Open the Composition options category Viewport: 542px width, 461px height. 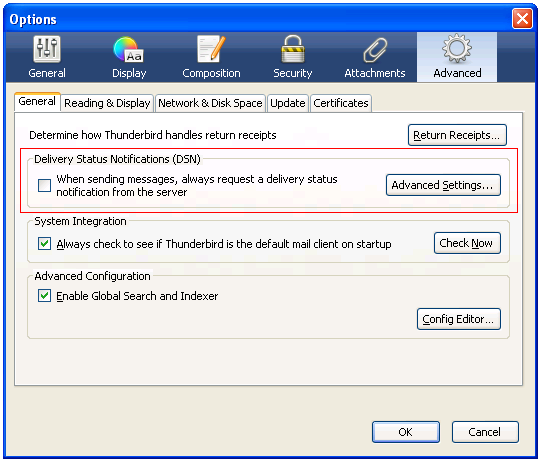coord(211,57)
